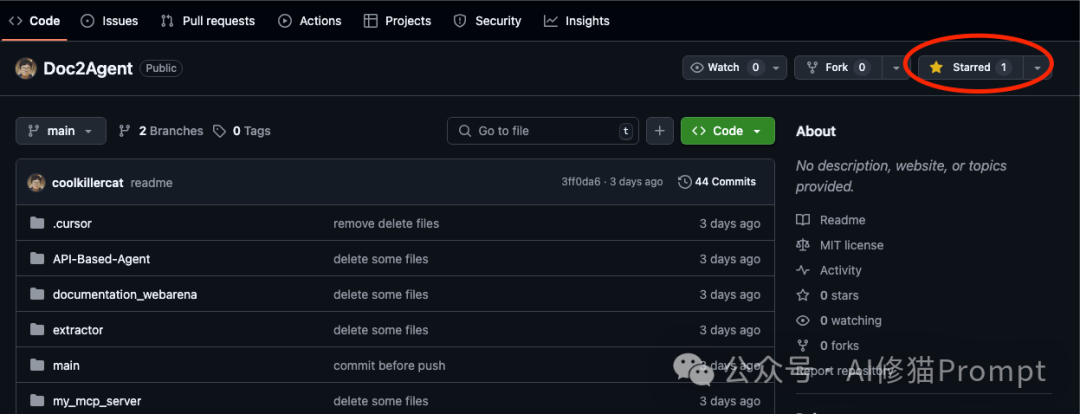1080x414 pixels.
Task: Click folder icon next to .cursor
Action: pyautogui.click(x=37, y=223)
